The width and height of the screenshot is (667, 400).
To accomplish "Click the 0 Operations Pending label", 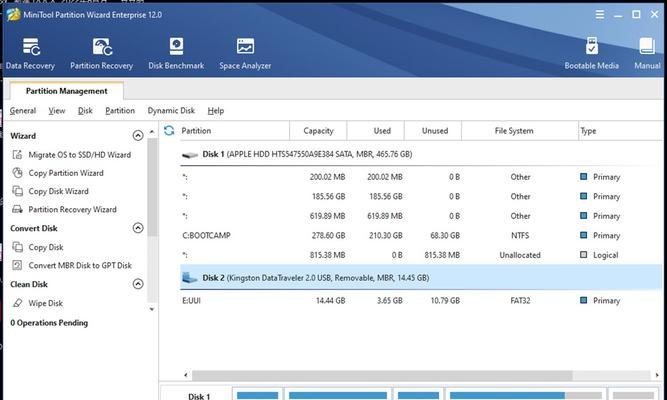I will 49,323.
